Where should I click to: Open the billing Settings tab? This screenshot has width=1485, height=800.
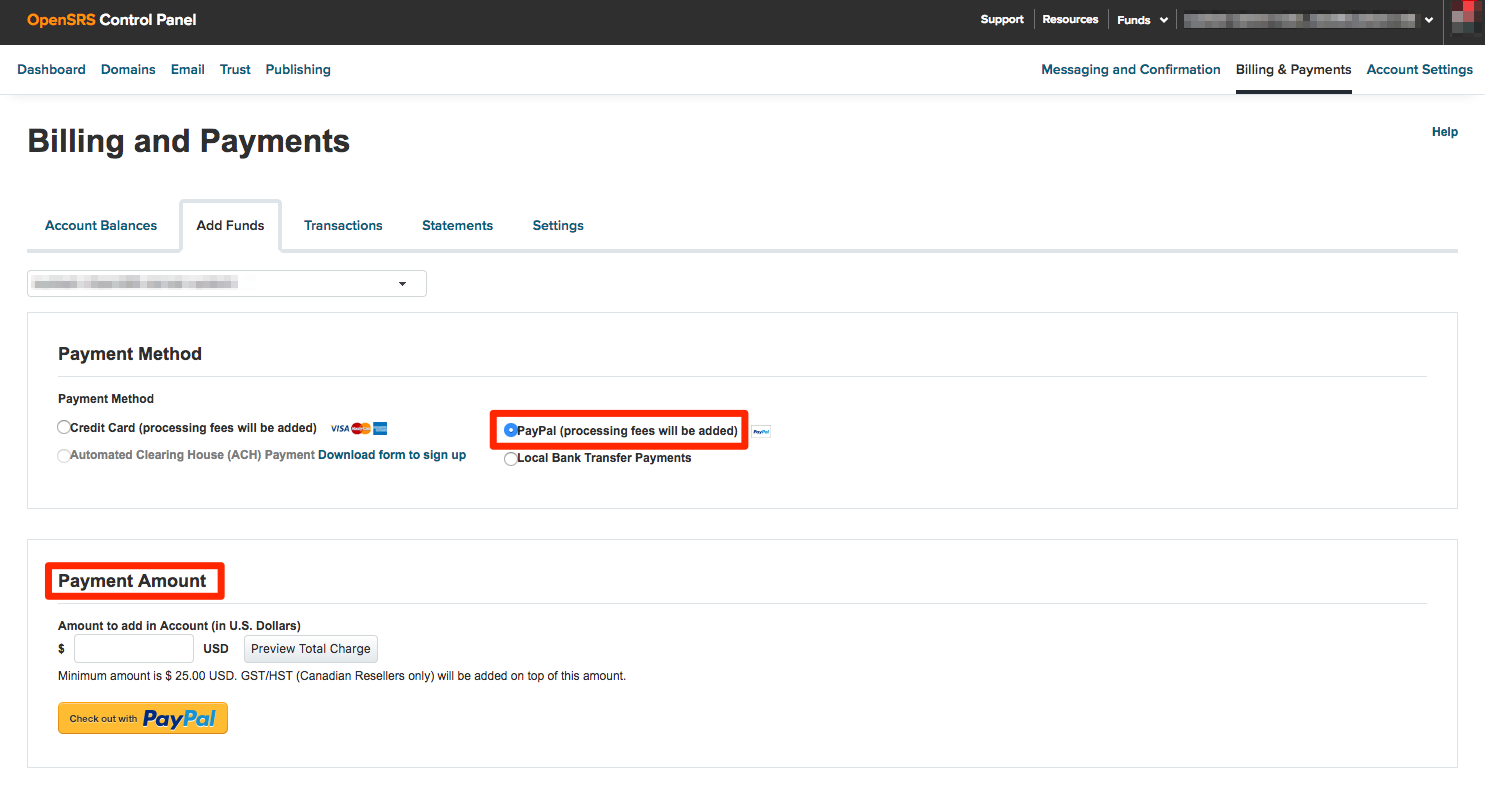pyautogui.click(x=558, y=226)
